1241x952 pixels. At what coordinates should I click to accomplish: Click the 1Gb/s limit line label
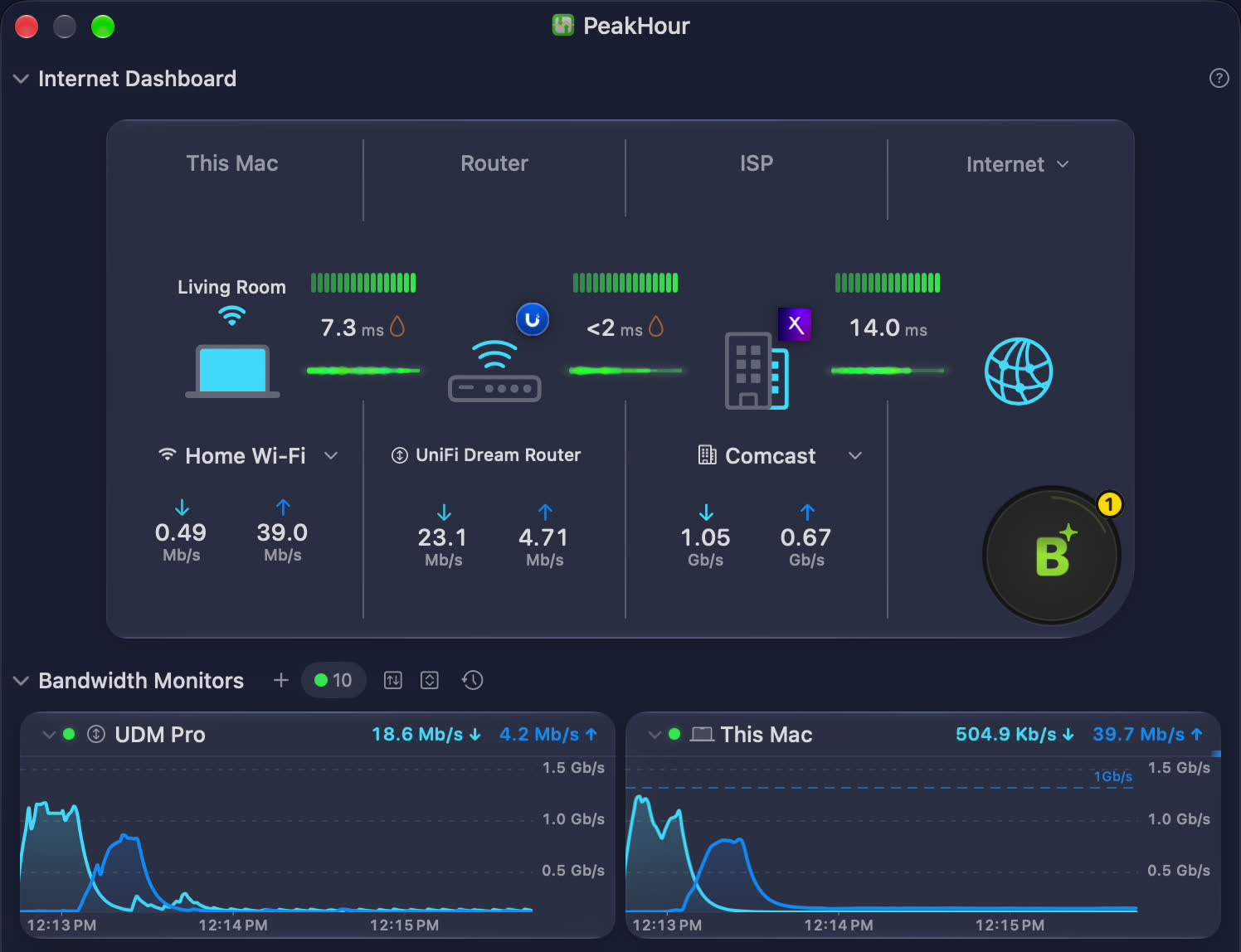pos(1113,776)
